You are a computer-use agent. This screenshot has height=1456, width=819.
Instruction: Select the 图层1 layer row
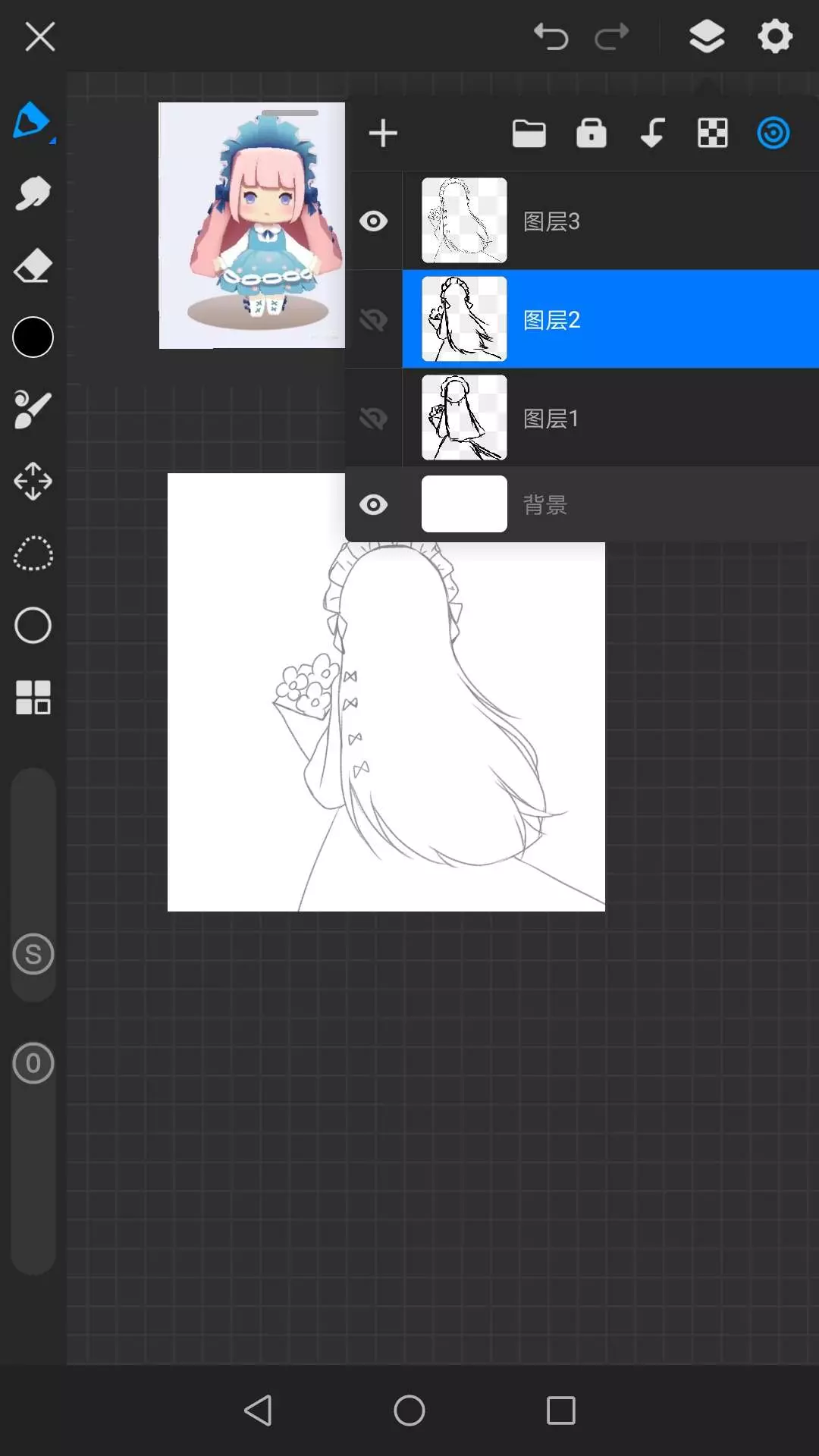click(607, 418)
